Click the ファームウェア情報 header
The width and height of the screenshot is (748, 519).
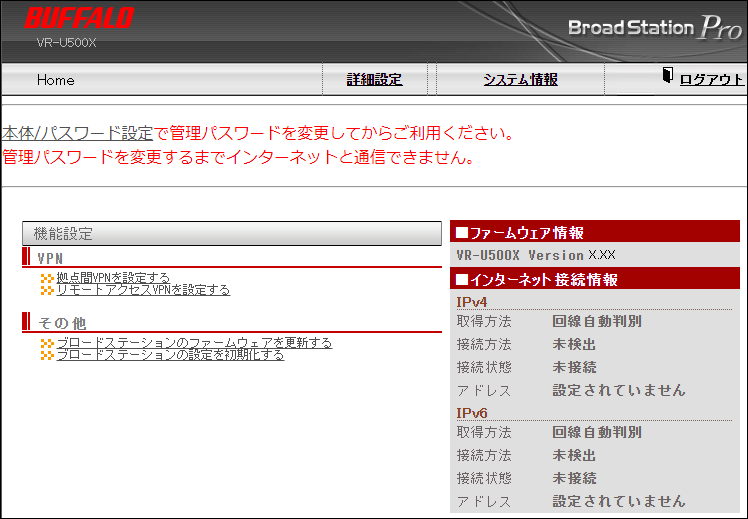(x=595, y=232)
